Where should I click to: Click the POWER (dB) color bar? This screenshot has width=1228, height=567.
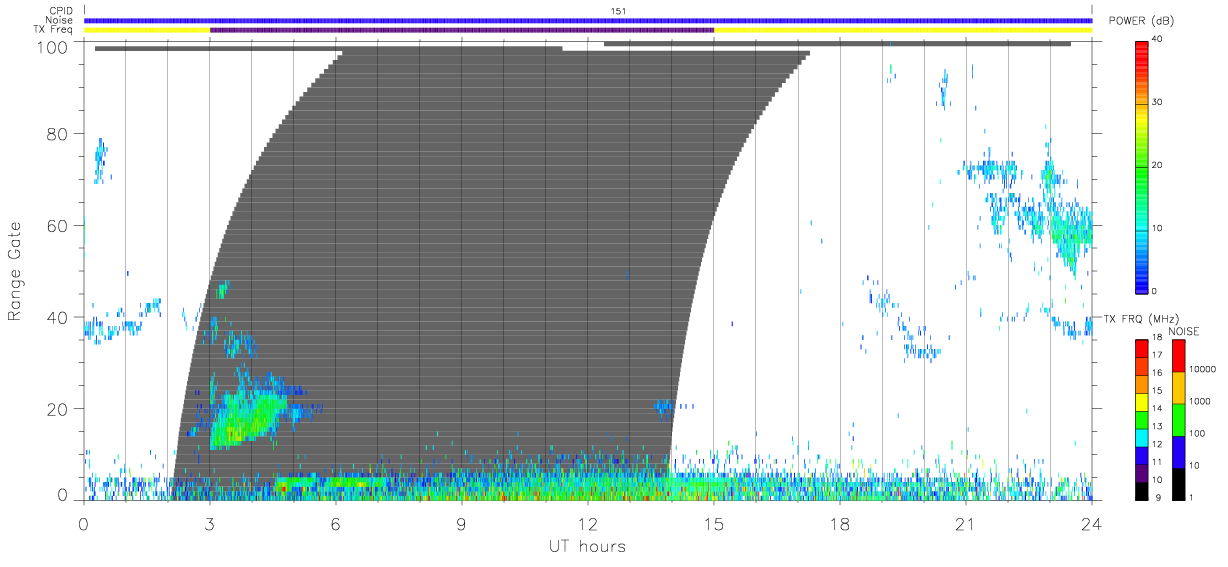1141,165
